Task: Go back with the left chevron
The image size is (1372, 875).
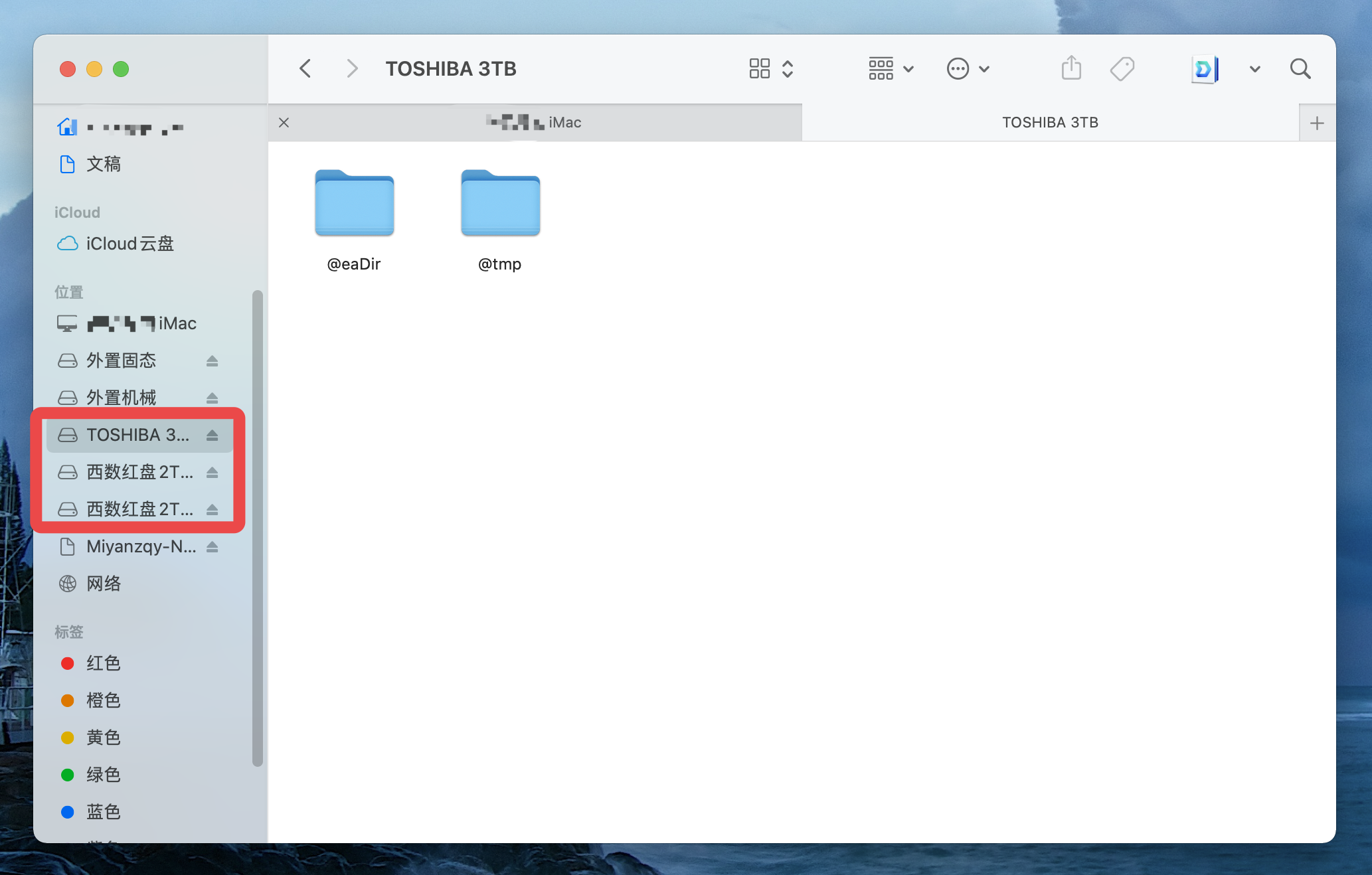Action: [305, 68]
